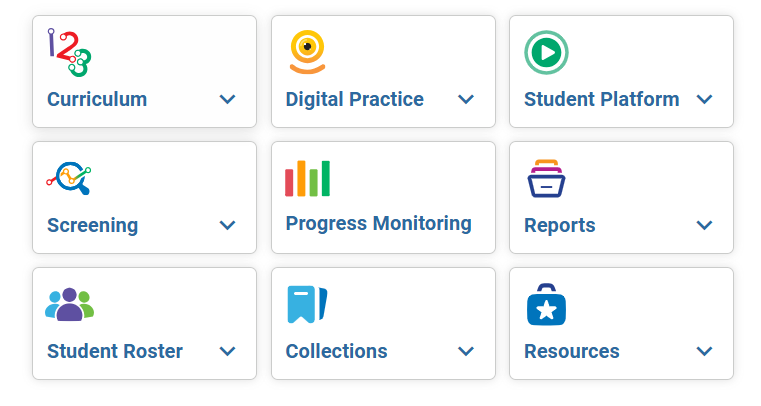Open the Progress Monitoring label

(x=379, y=224)
